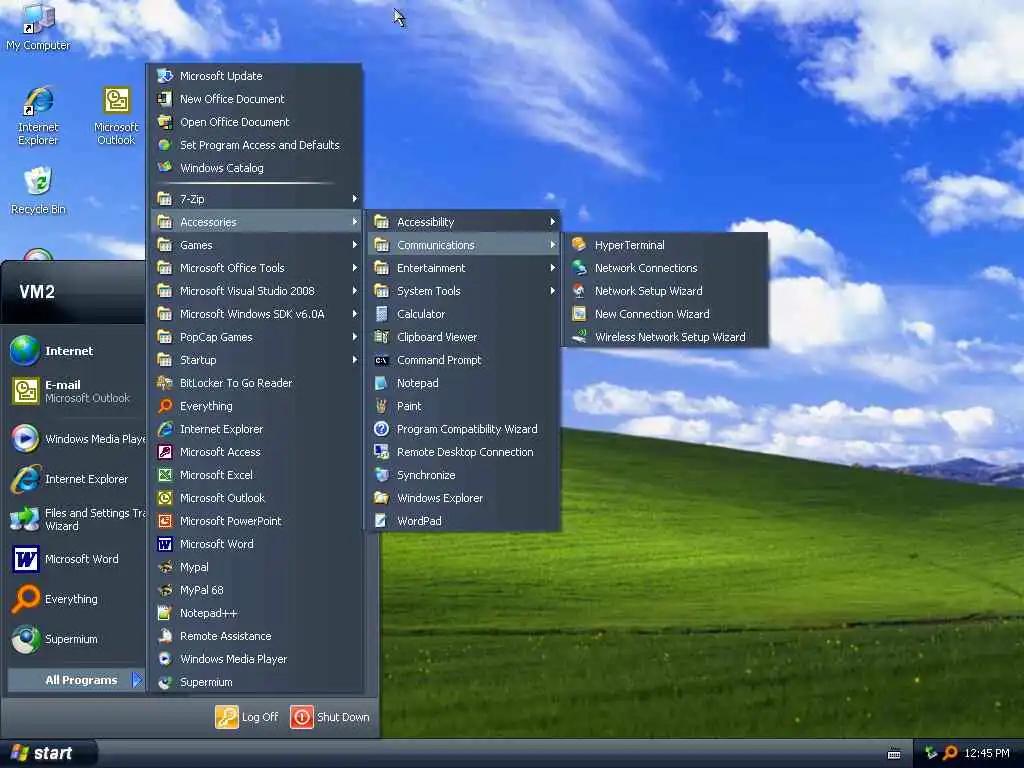The width and height of the screenshot is (1024, 768).
Task: Open the Paint icon
Action: pyautogui.click(x=381, y=406)
